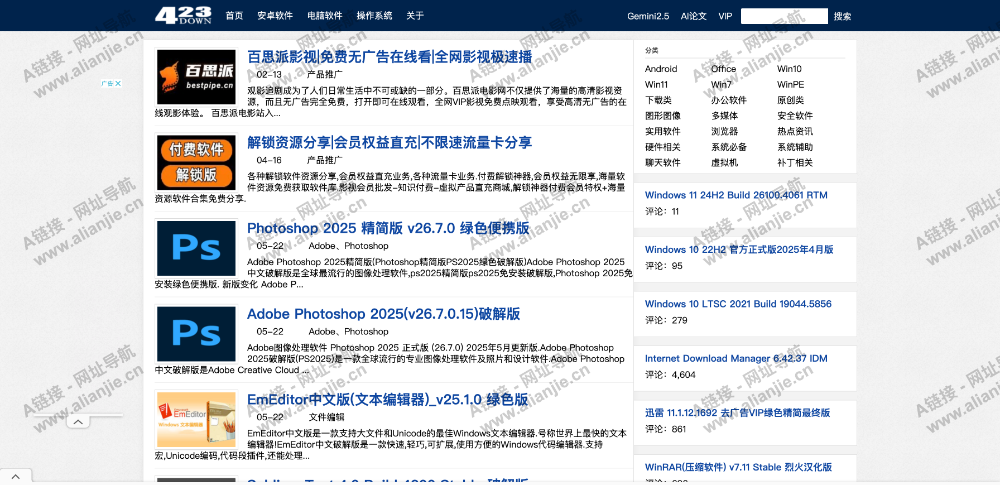Click the left ad collapse chevron

point(78,422)
